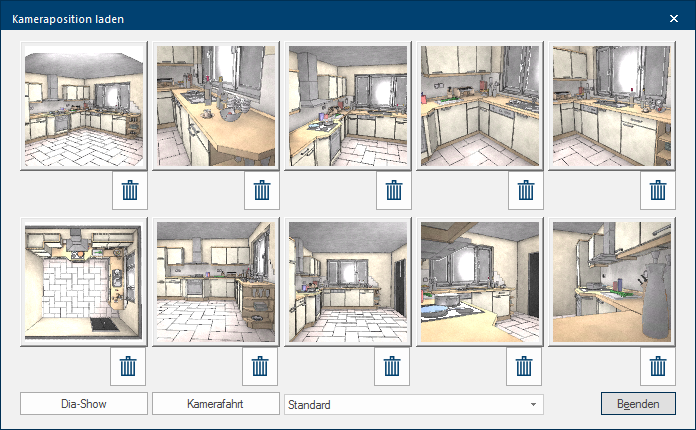Remove the third top-row camera view

(393, 190)
